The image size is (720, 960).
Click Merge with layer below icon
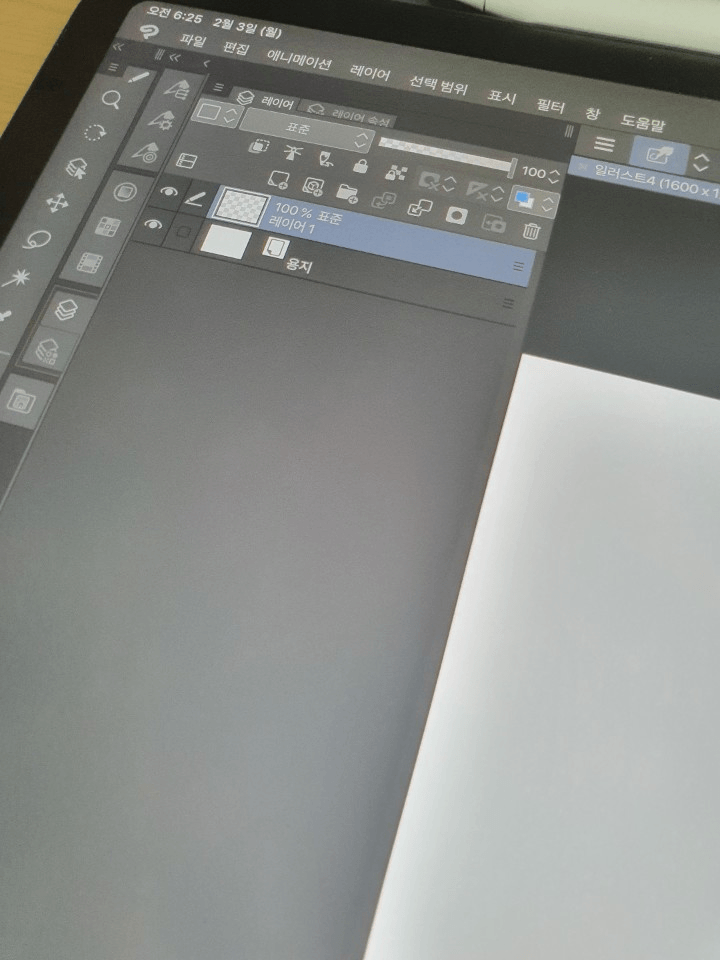coord(420,208)
